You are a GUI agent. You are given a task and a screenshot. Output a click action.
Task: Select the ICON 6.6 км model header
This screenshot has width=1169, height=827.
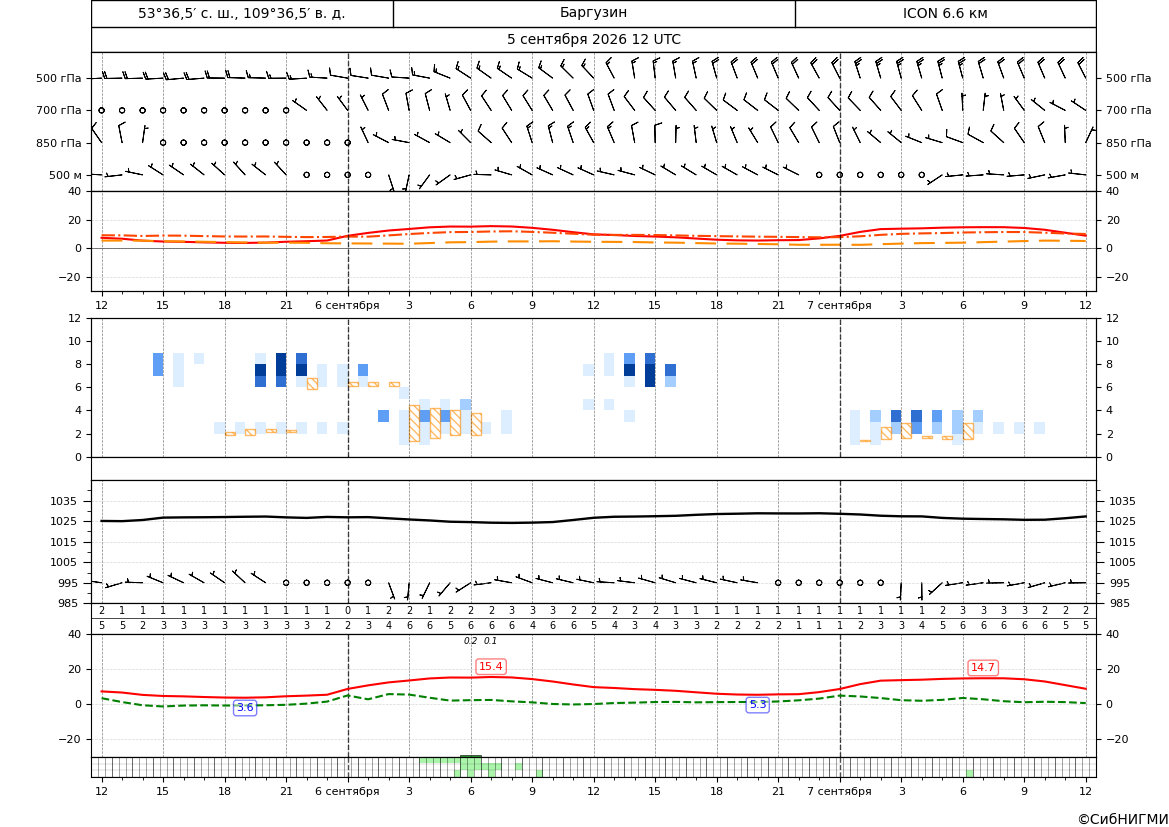(945, 13)
